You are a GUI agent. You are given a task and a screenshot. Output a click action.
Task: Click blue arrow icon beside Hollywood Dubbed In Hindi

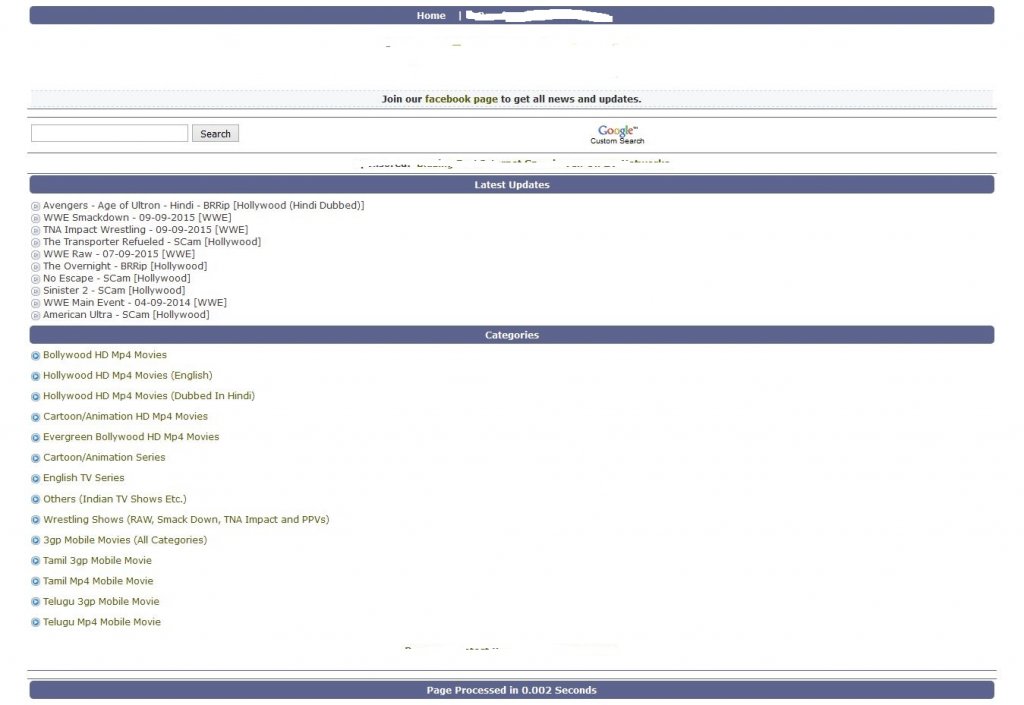35,396
